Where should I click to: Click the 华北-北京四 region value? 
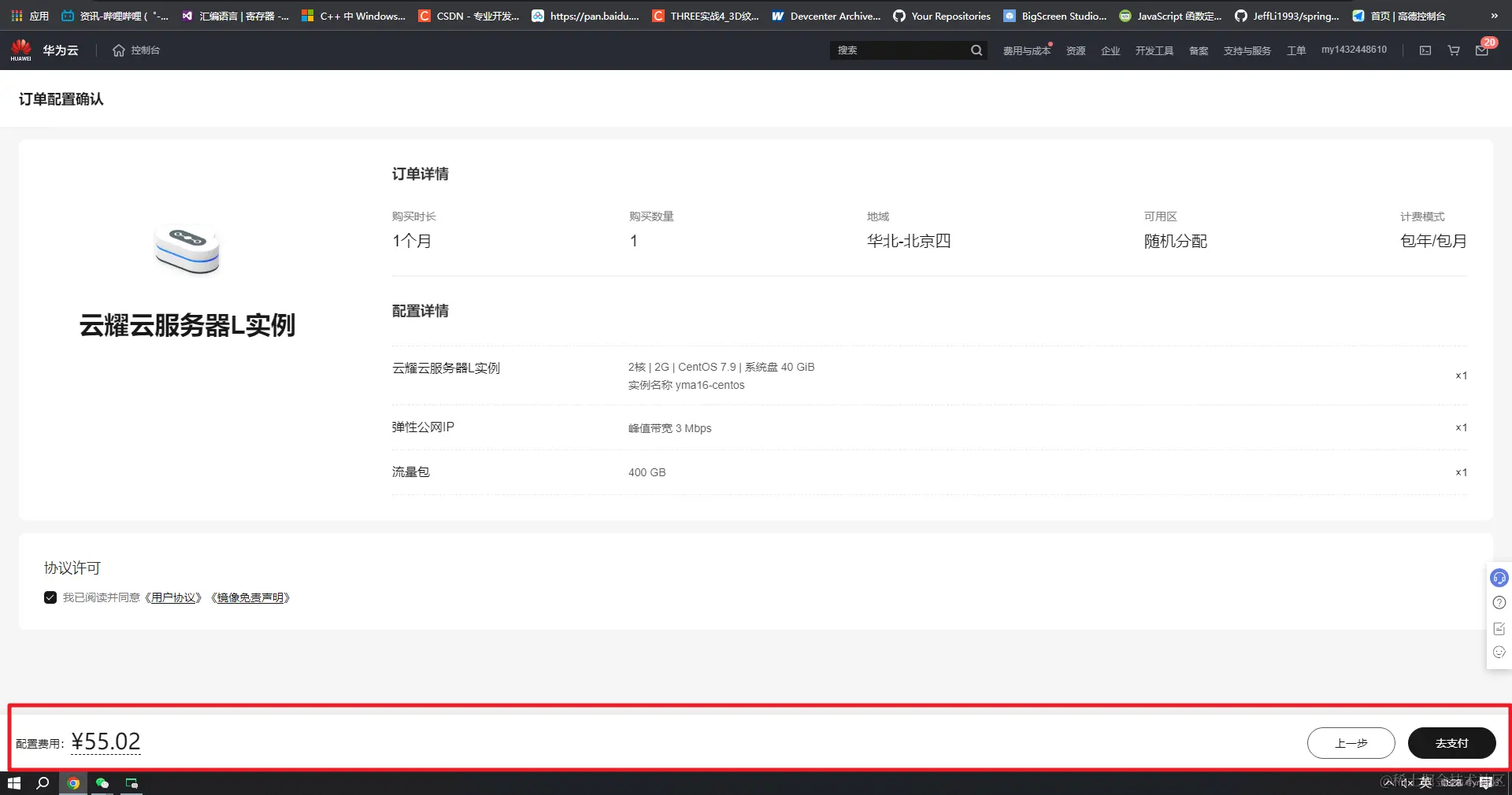click(x=909, y=241)
